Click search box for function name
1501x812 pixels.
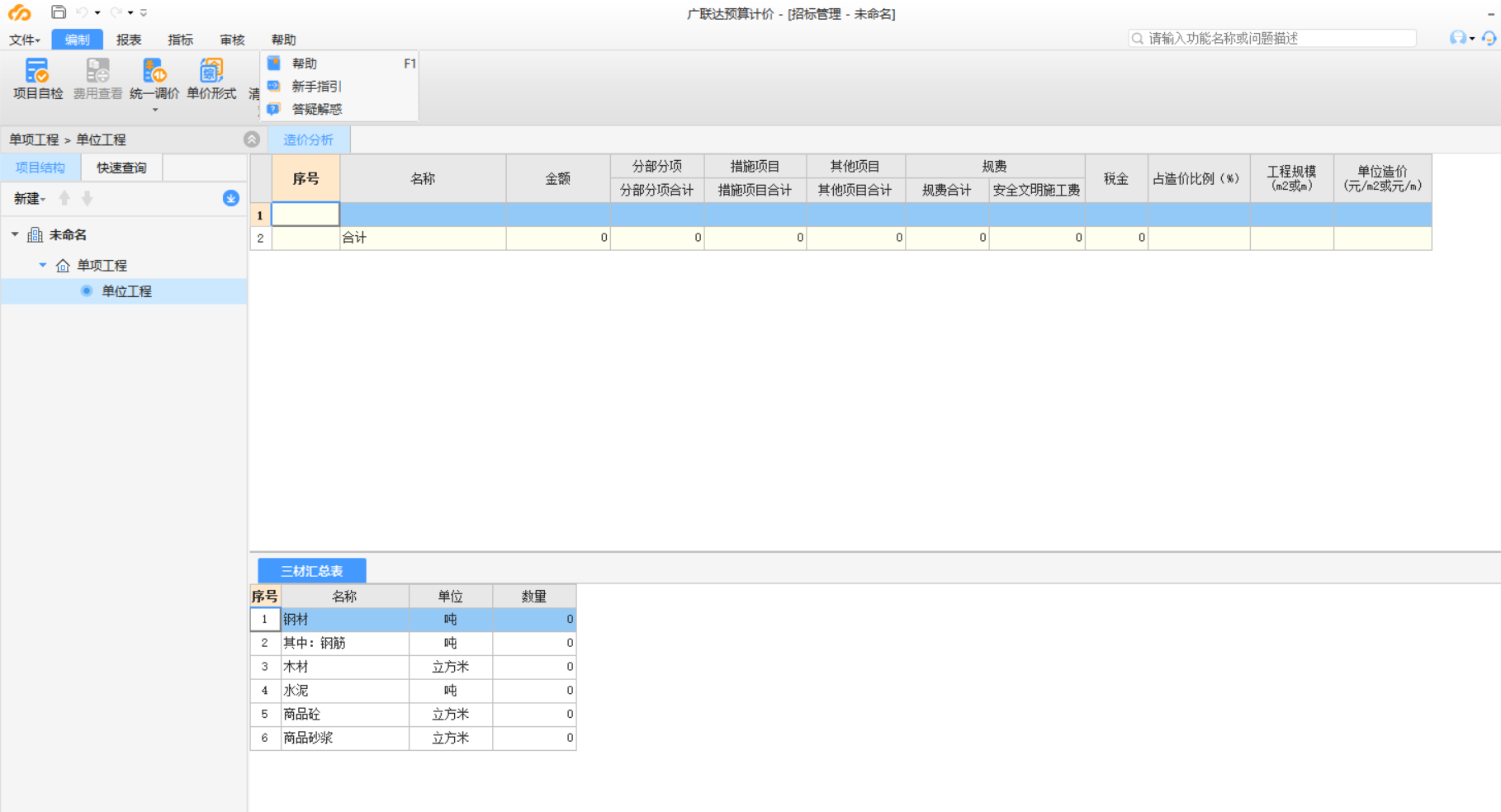(x=1272, y=38)
